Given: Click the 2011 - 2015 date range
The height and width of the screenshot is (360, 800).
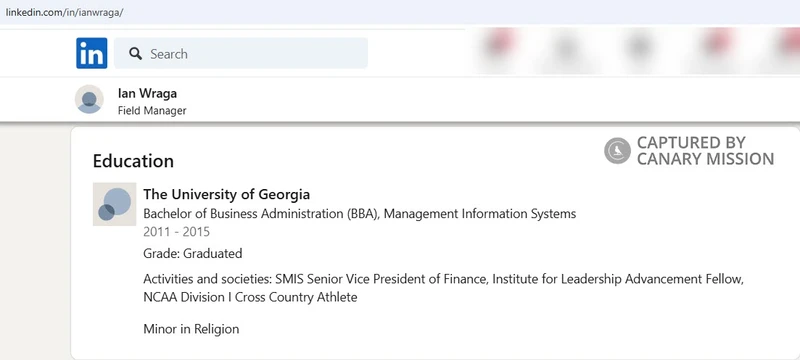Looking at the screenshot, I should (177, 232).
